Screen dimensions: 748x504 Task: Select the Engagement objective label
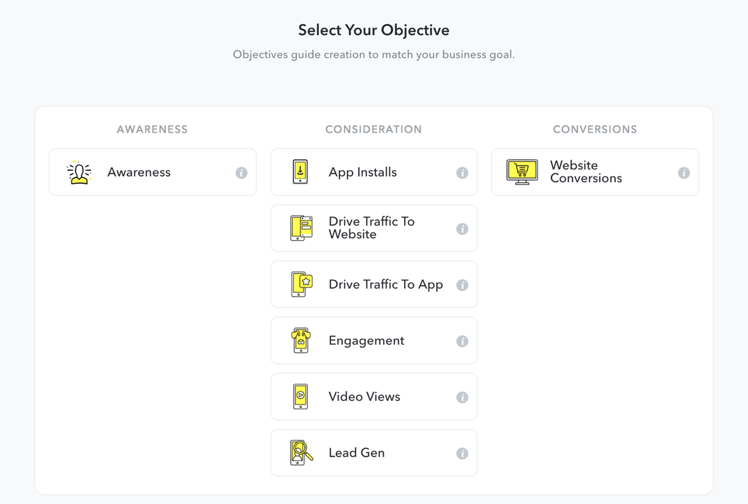[366, 340]
